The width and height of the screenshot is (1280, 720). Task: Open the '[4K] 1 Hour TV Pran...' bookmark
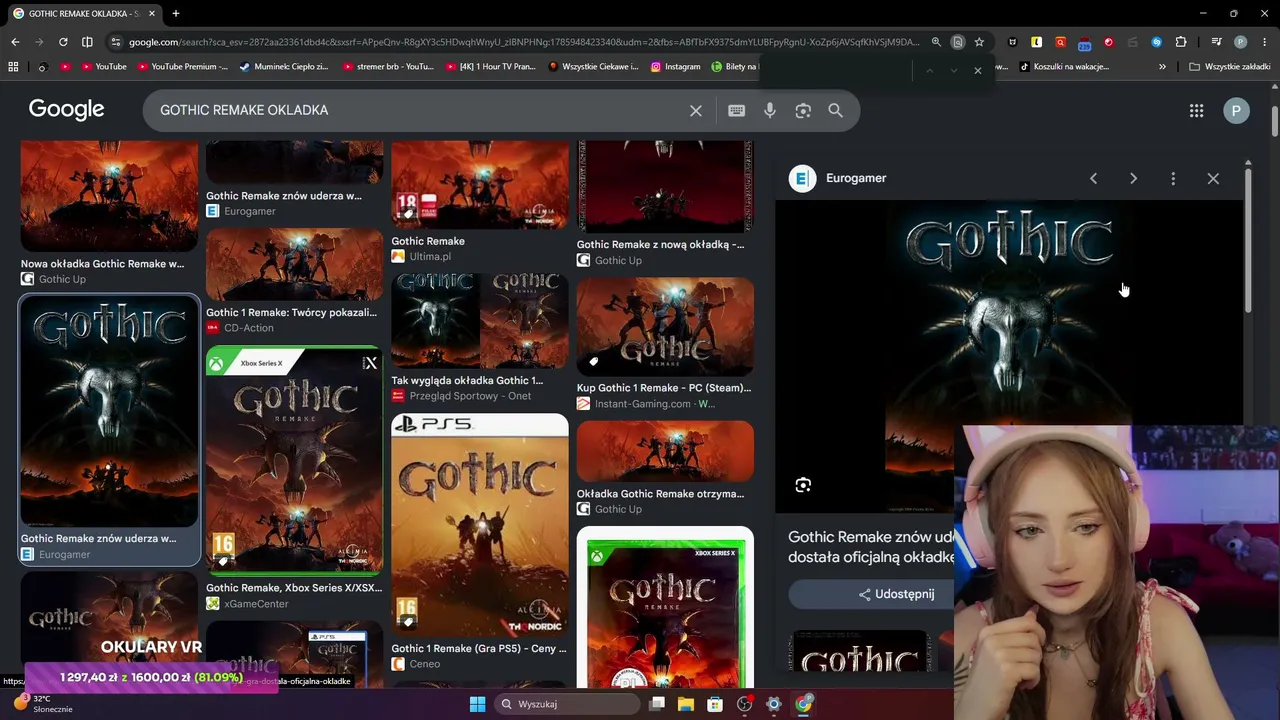click(x=490, y=67)
